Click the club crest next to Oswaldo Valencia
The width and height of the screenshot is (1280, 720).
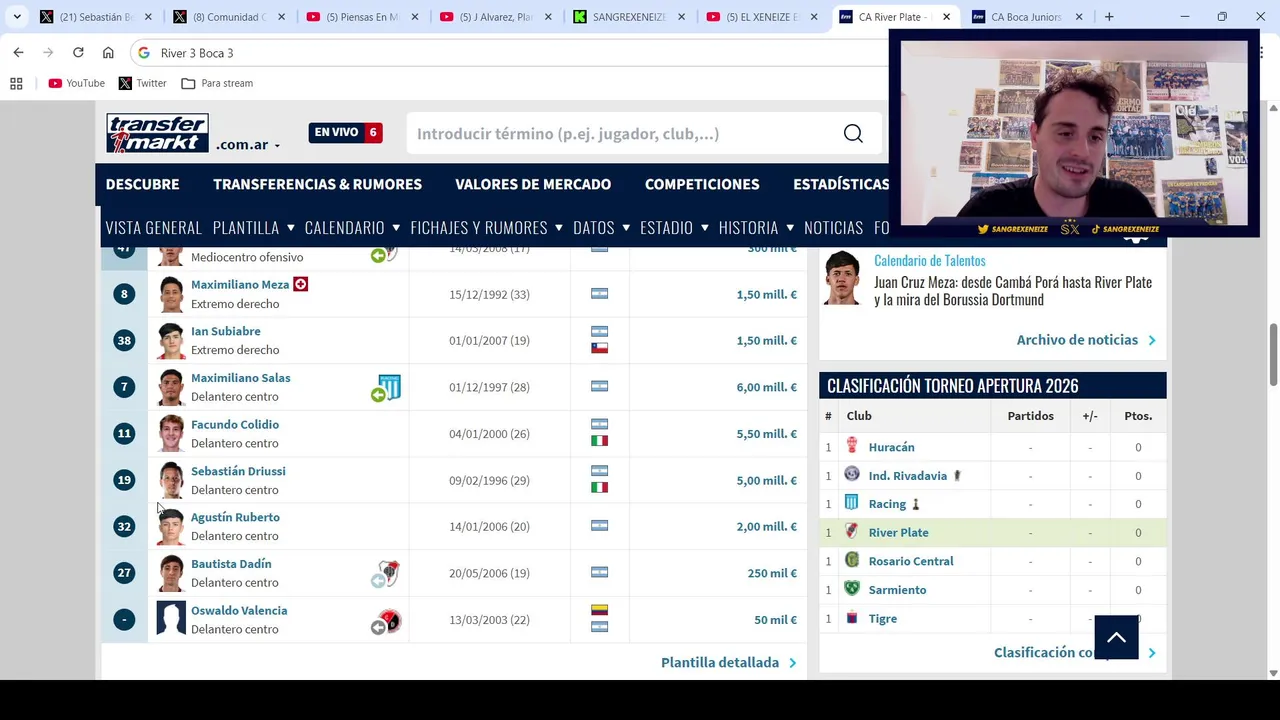(x=389, y=620)
